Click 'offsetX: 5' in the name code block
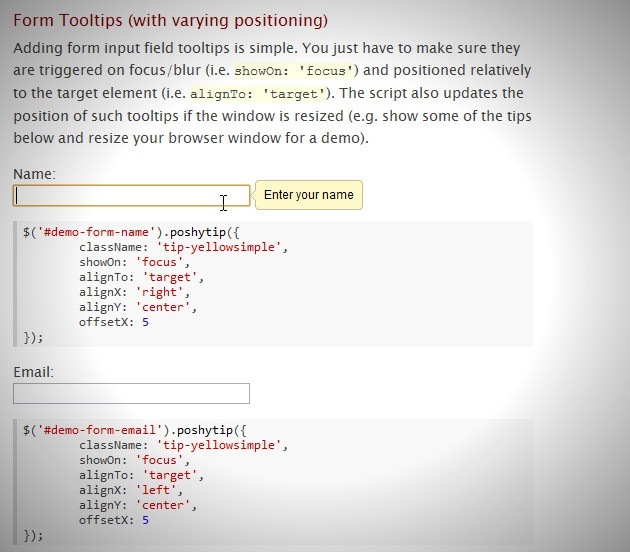Viewport: 630px width, 552px height. coord(114,322)
